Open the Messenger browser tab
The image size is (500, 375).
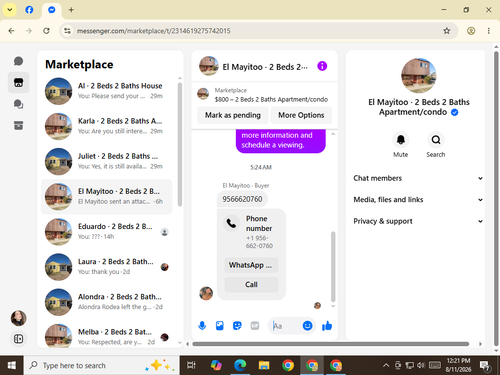point(52,10)
